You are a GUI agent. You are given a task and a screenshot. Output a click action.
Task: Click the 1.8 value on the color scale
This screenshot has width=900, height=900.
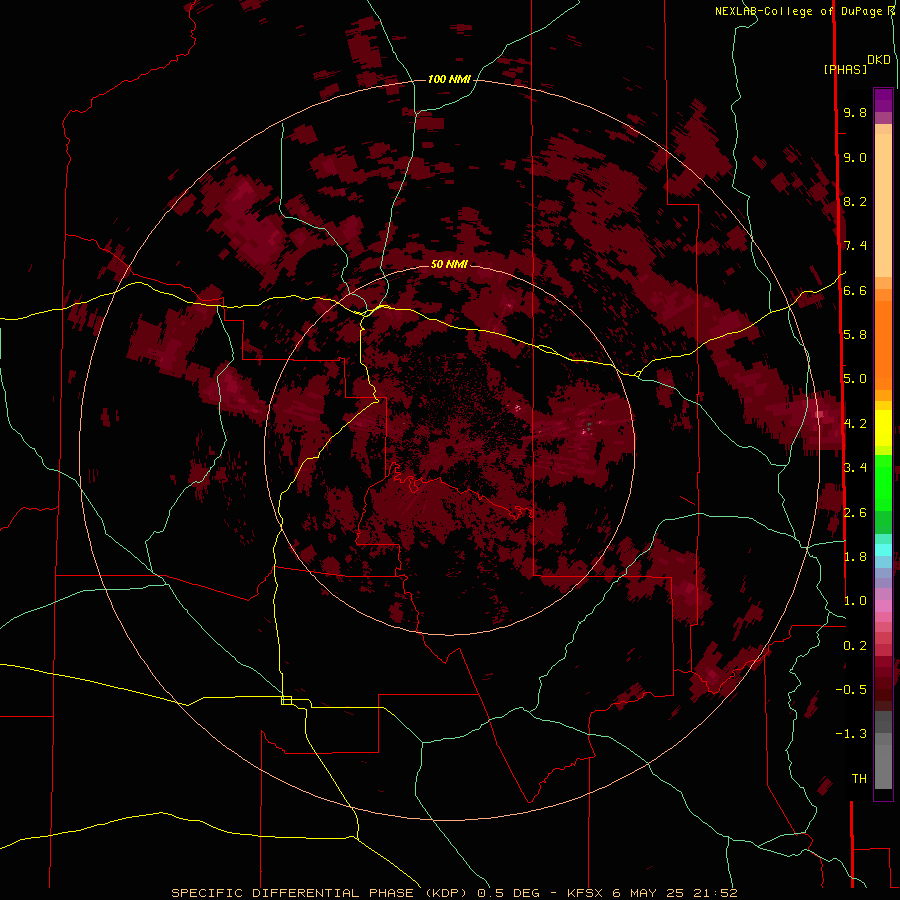click(x=855, y=556)
